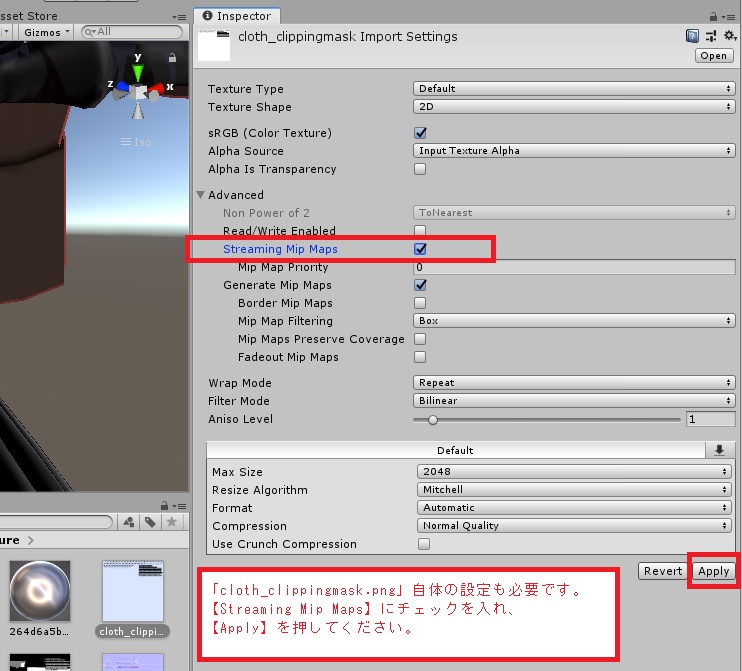Screen dimensions: 742x671
Task: Enable Use Crunch Compression checkbox
Action: pos(424,544)
